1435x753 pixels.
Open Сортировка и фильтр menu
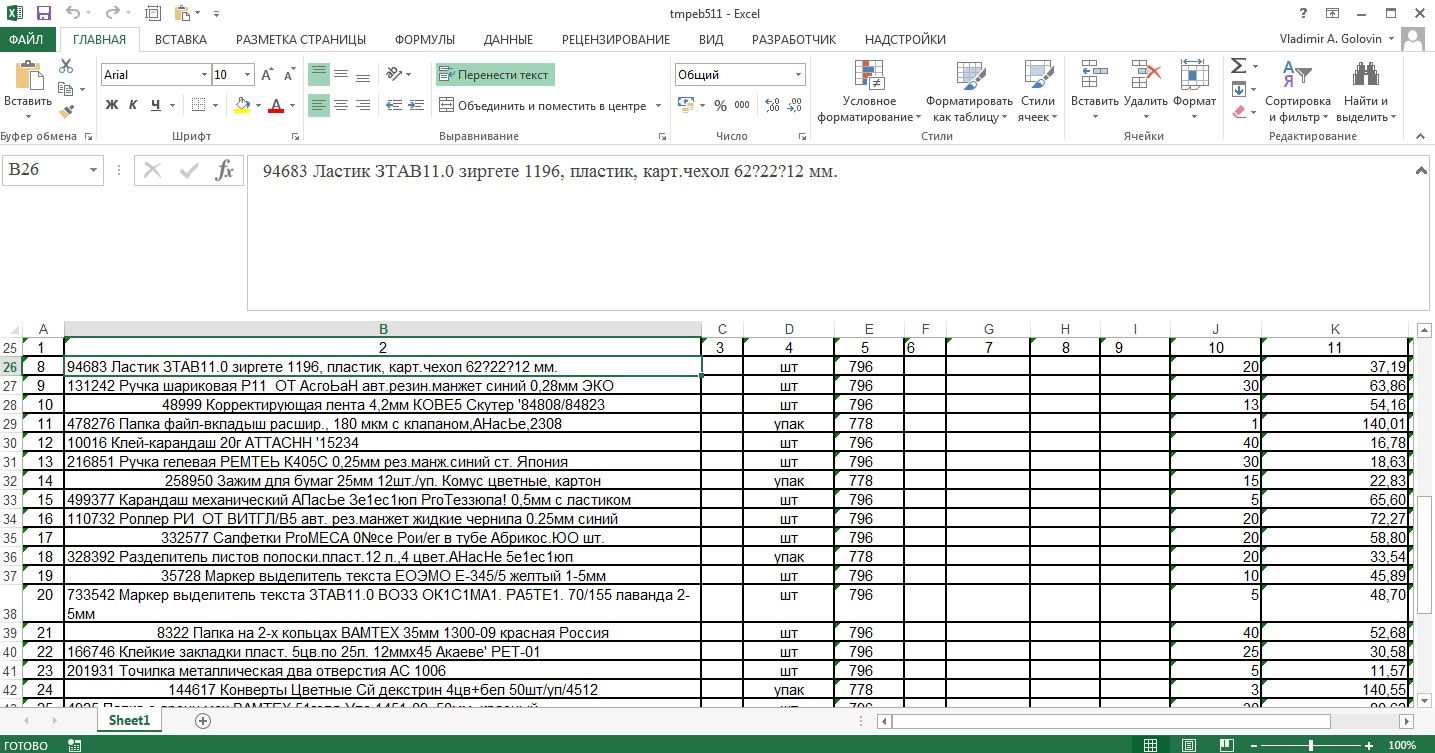click(1297, 91)
